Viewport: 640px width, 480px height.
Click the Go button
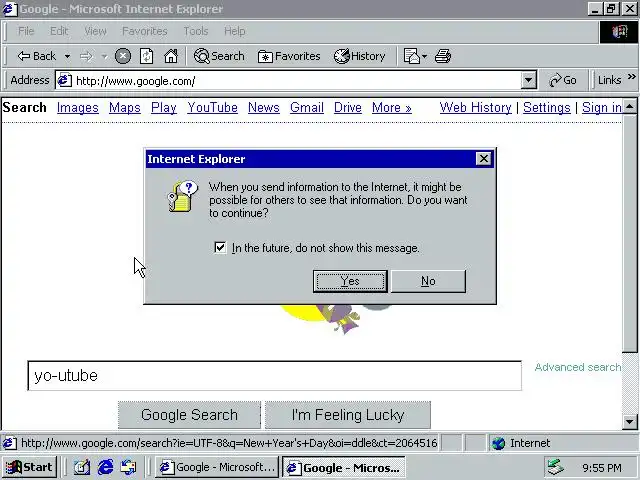tap(562, 80)
